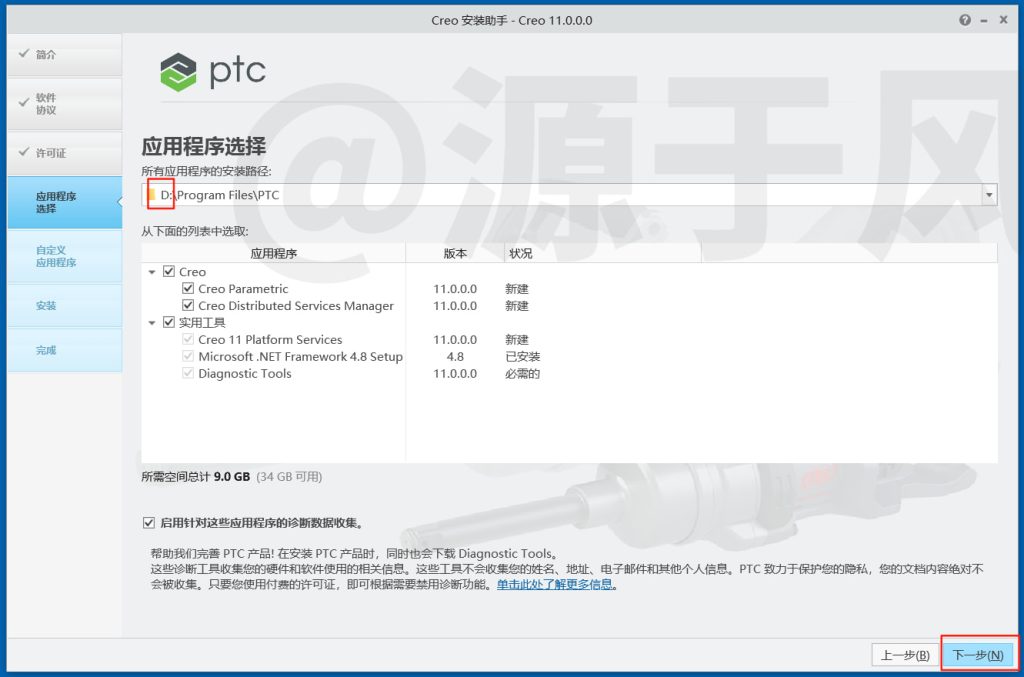Open the install path dropdown arrow

pos(989,195)
